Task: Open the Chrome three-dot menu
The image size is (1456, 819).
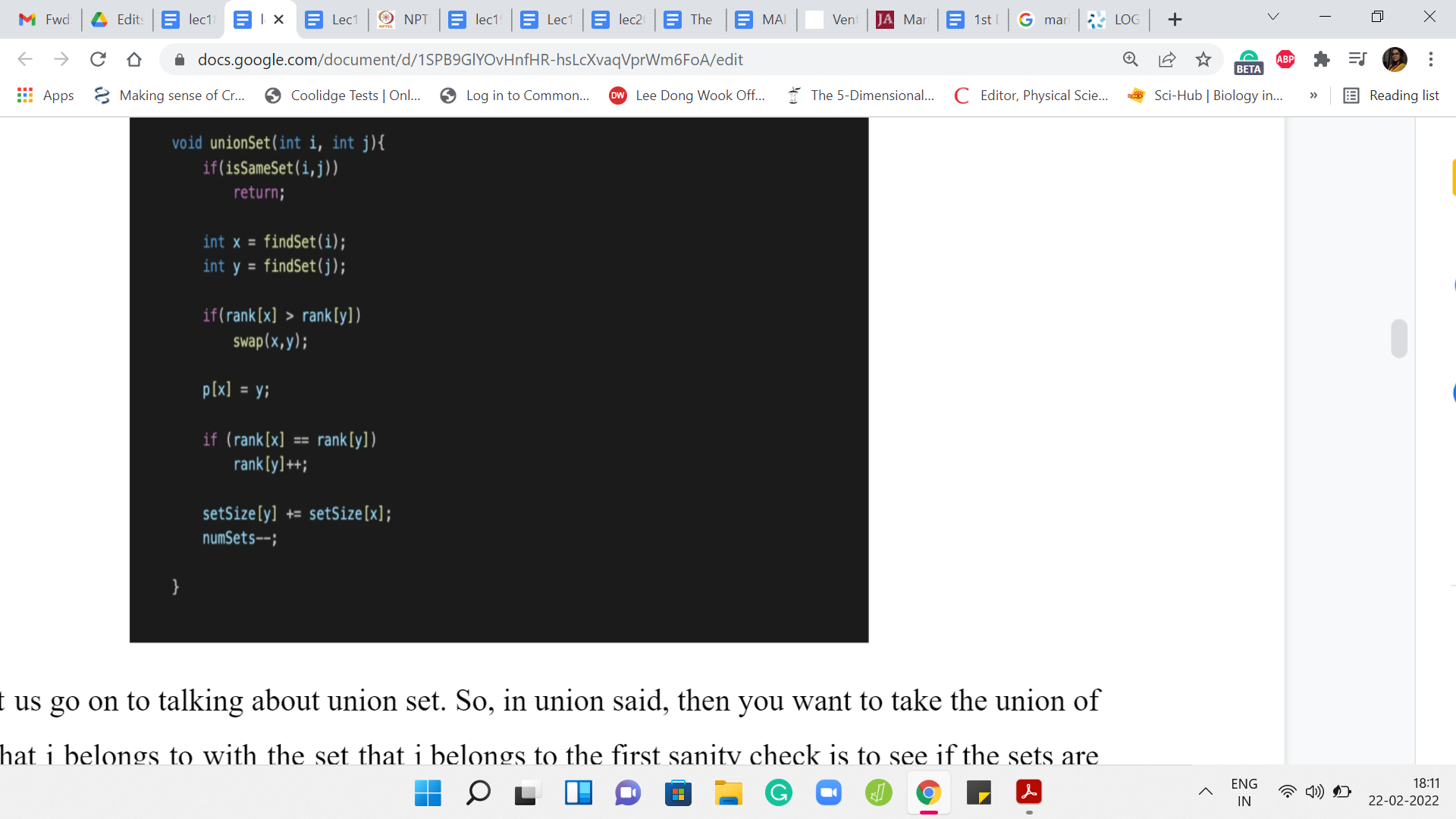Action: click(x=1431, y=59)
